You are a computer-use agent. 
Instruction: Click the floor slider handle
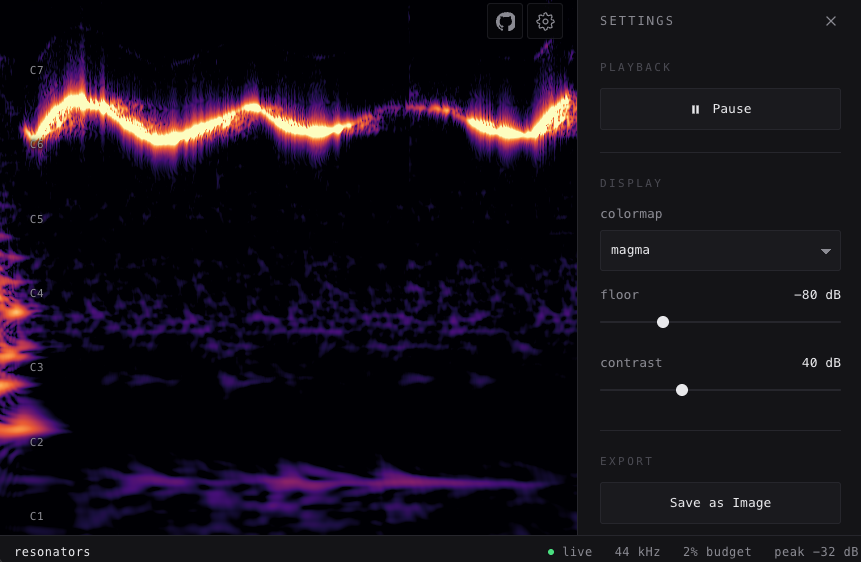(663, 322)
